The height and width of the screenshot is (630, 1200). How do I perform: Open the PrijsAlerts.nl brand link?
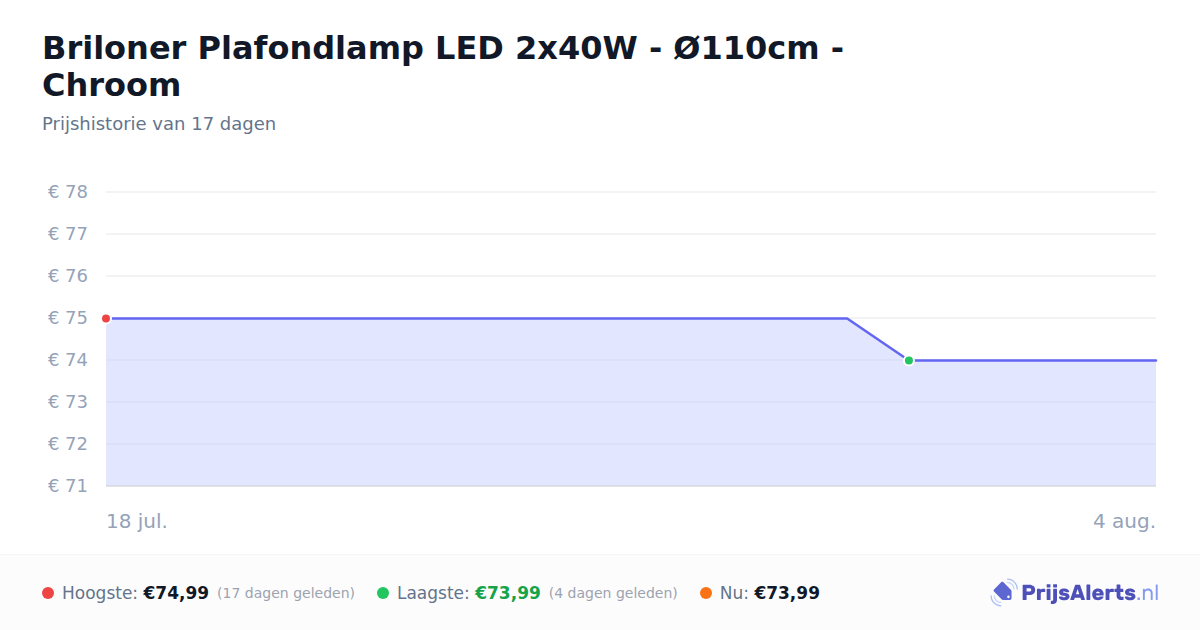1074,593
